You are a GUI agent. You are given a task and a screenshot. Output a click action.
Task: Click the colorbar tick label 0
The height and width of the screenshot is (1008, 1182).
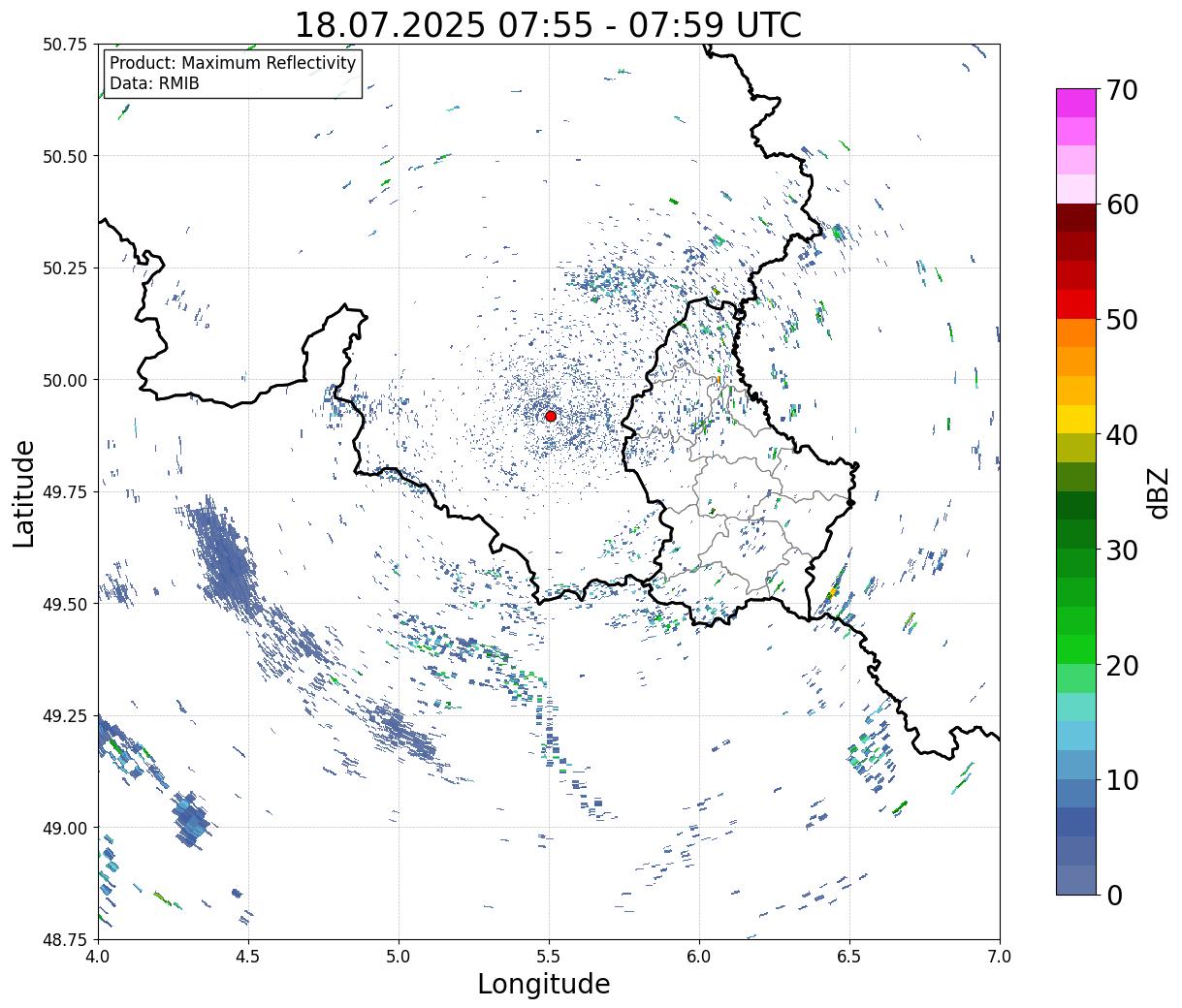[1114, 895]
